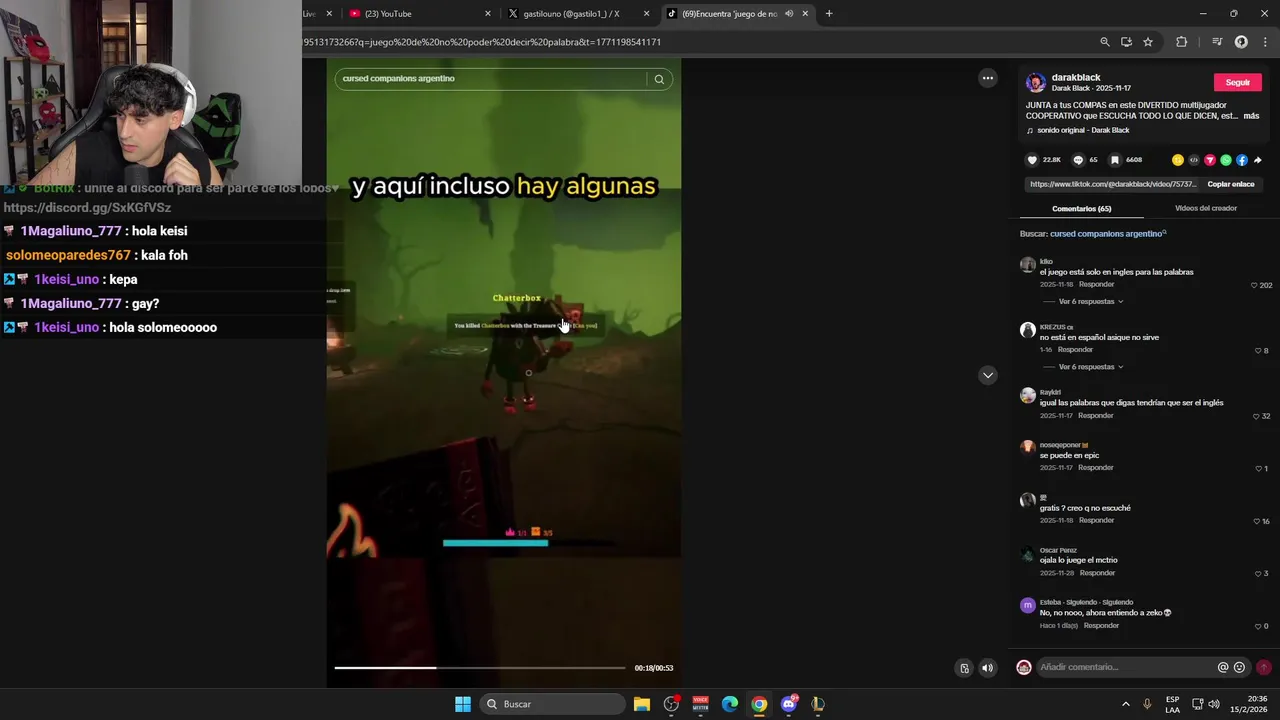The height and width of the screenshot is (720, 1280).
Task: Open Chrome media control icon
Action: [1217, 42]
